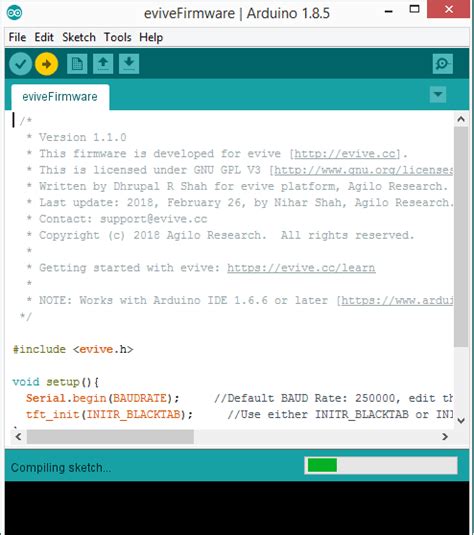The height and width of the screenshot is (535, 474).
Task: Open the File menu
Action: click(x=17, y=37)
